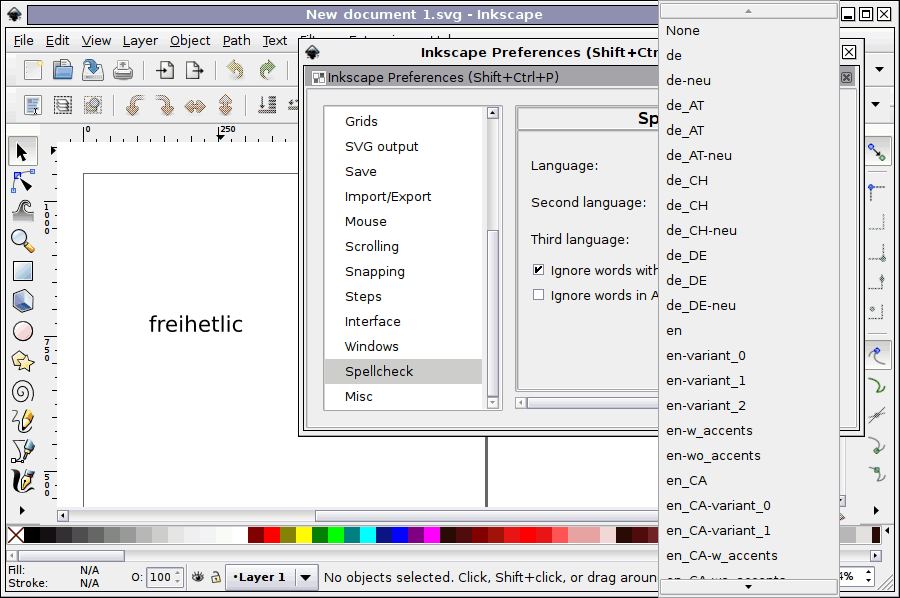Select the Rectangle tool

click(x=22, y=271)
